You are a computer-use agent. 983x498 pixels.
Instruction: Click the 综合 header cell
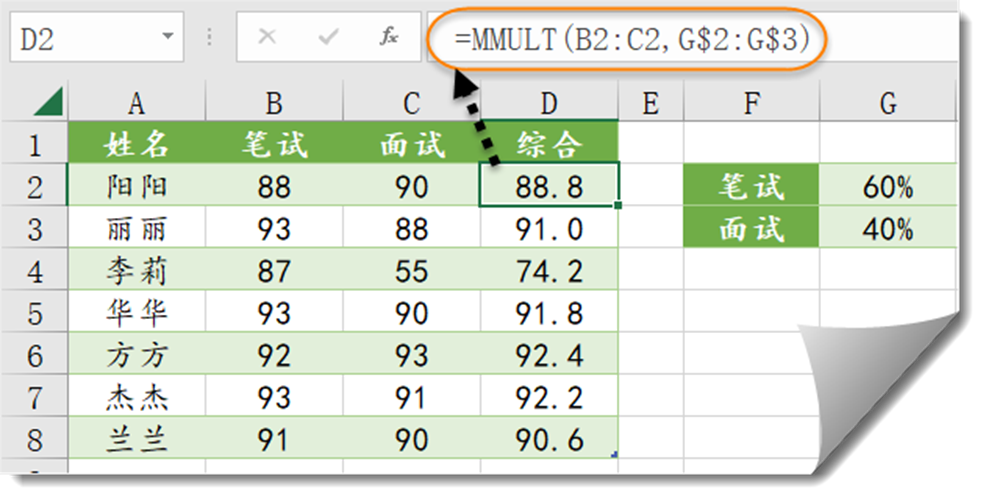tap(549, 144)
